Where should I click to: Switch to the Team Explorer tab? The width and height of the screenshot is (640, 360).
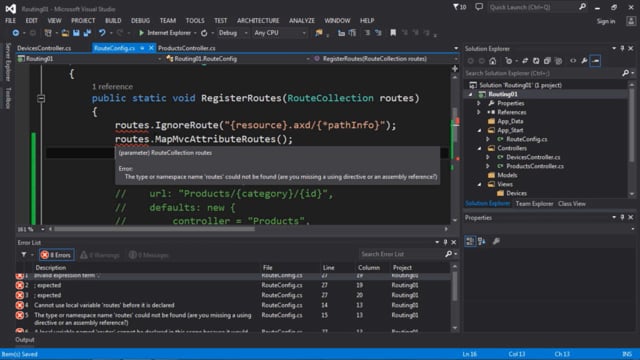coord(534,204)
